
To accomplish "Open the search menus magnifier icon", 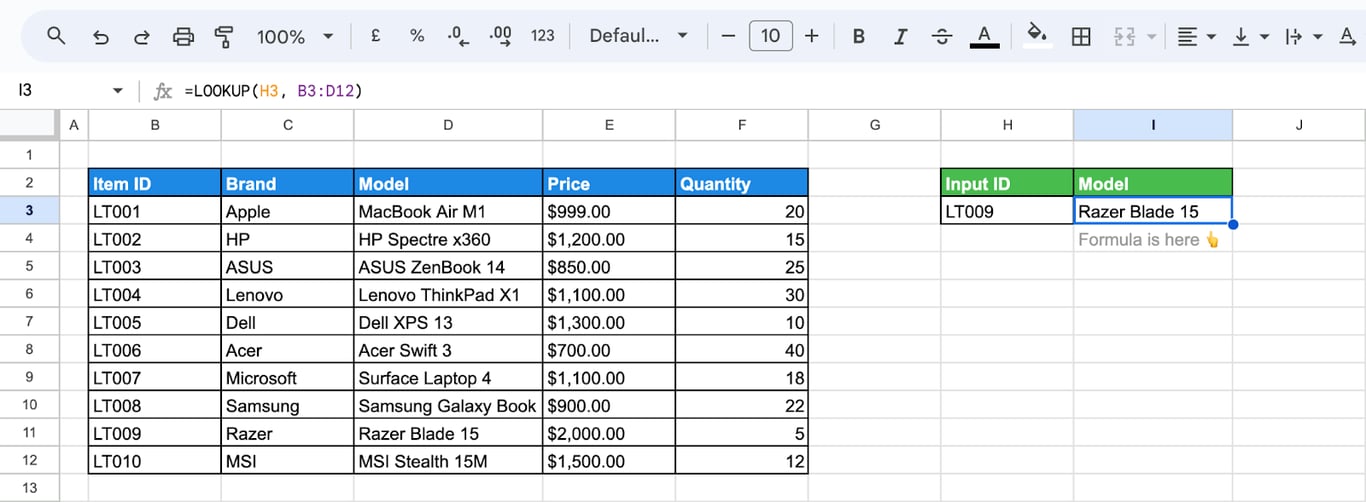I will pos(56,36).
